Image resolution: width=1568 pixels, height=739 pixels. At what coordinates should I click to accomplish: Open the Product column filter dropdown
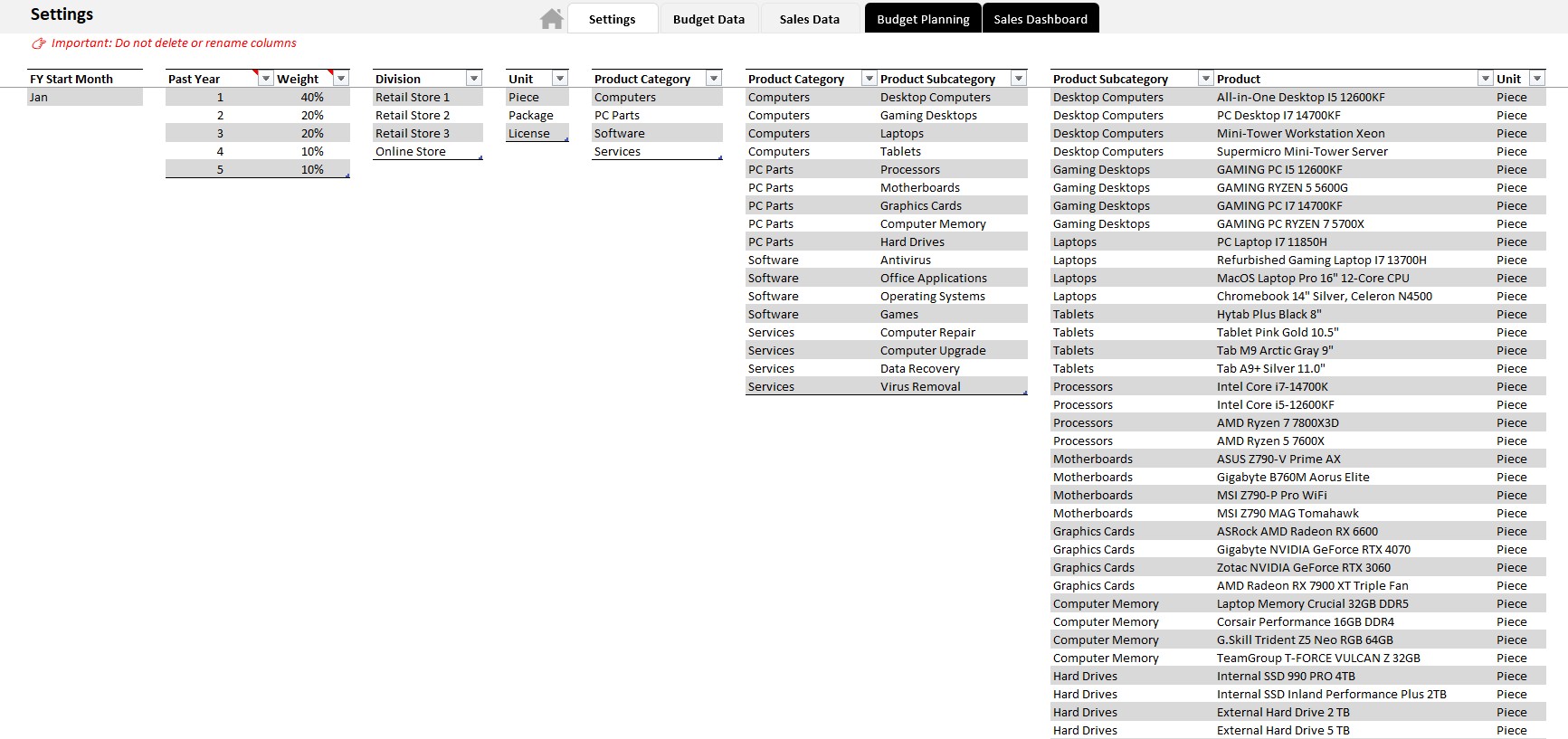pyautogui.click(x=1485, y=79)
